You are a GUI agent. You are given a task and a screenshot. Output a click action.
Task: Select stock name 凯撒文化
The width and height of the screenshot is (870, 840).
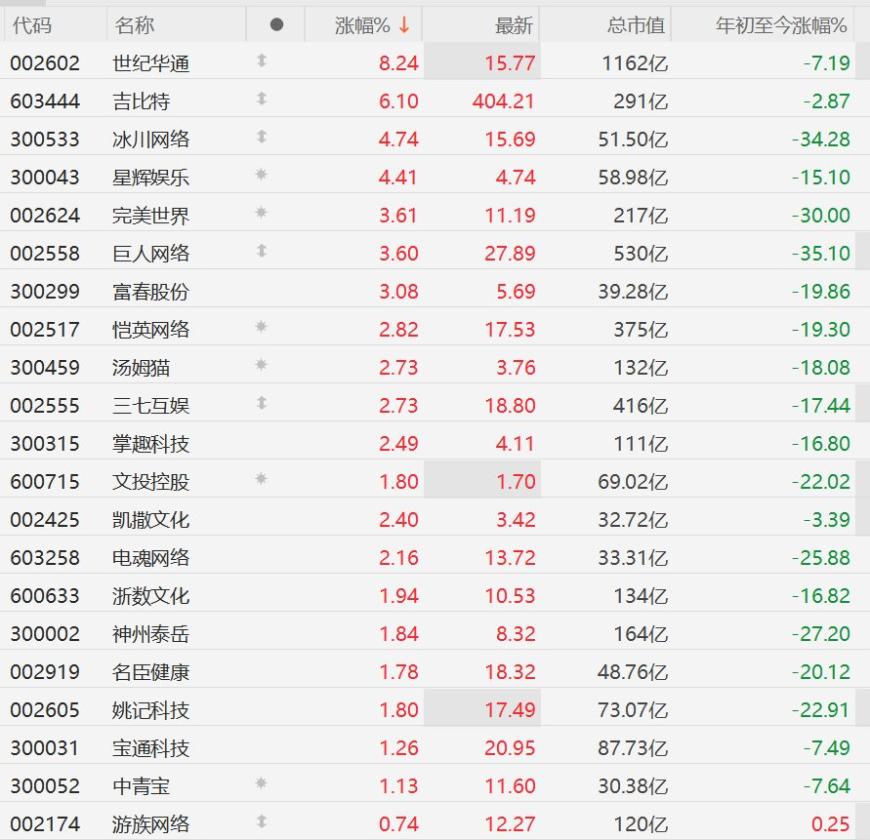pyautogui.click(x=151, y=520)
